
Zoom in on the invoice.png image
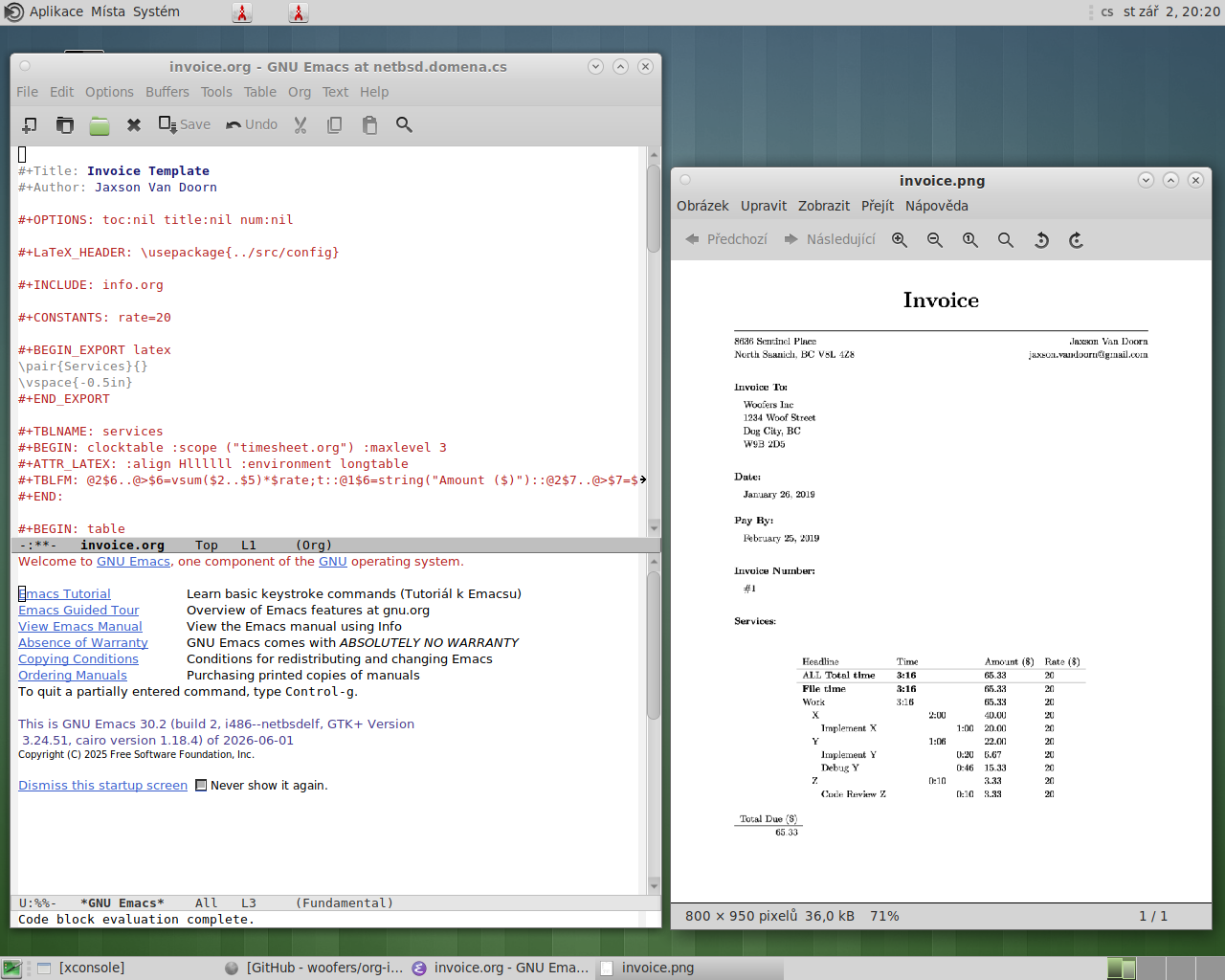pyautogui.click(x=900, y=240)
